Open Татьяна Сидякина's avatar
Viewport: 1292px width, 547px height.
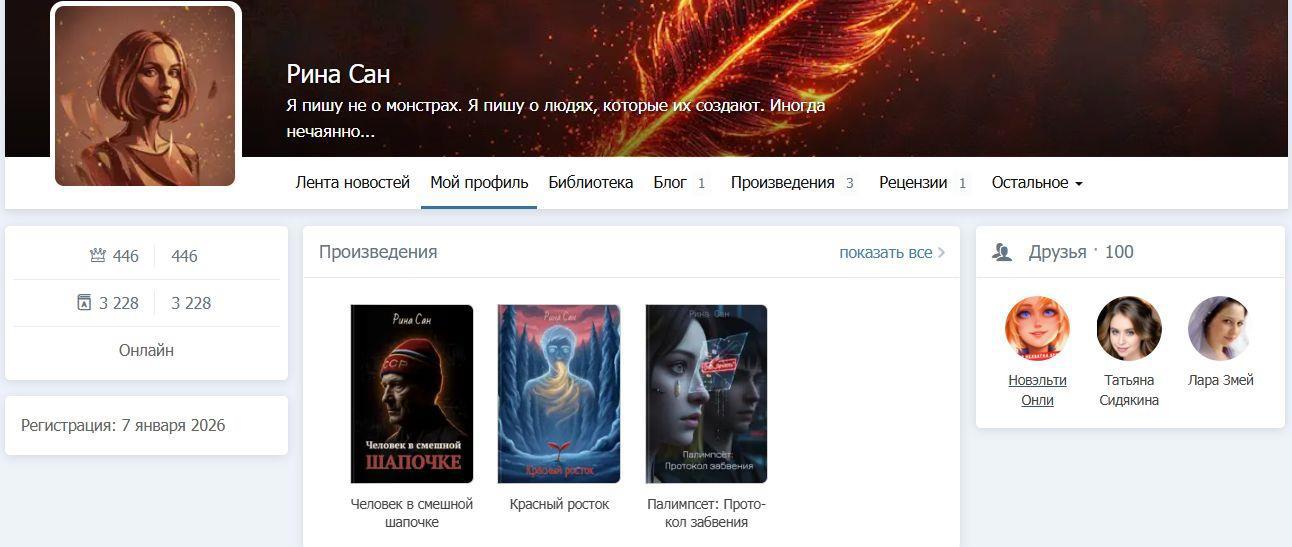1129,328
